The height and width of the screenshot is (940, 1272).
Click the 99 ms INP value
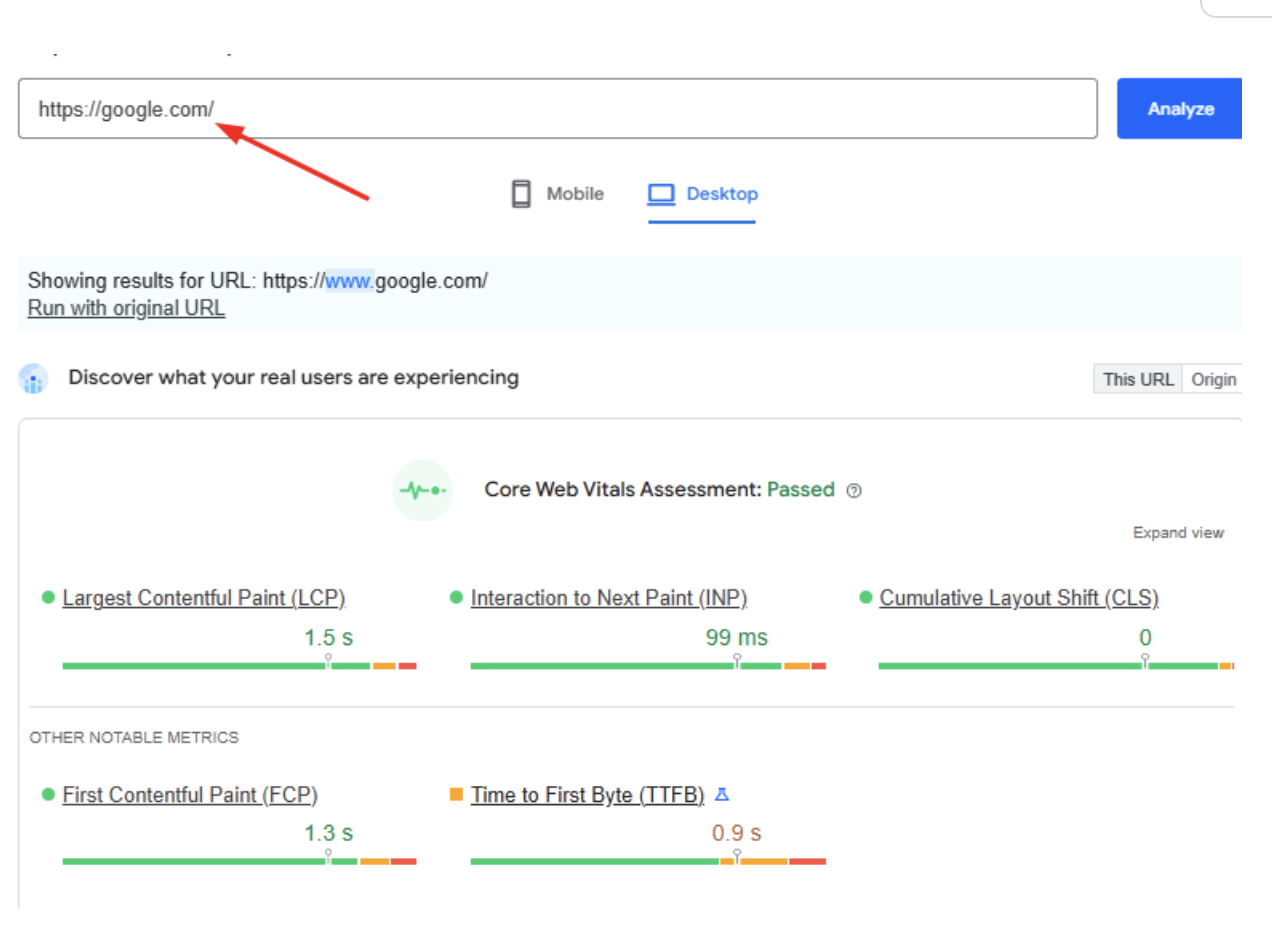[737, 638]
